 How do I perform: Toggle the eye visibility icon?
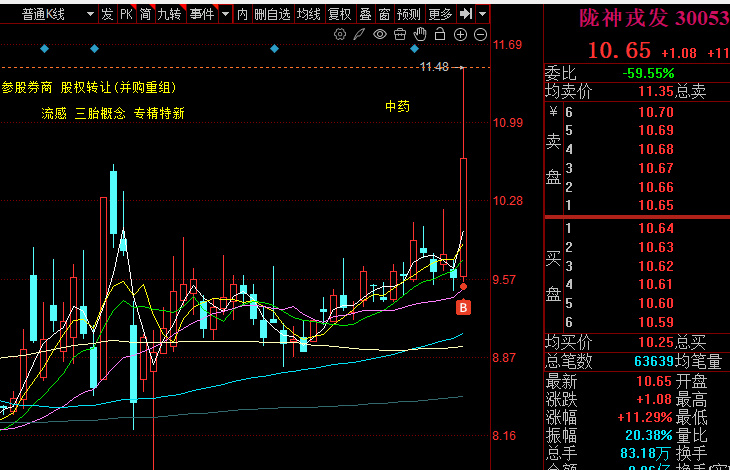coord(380,34)
